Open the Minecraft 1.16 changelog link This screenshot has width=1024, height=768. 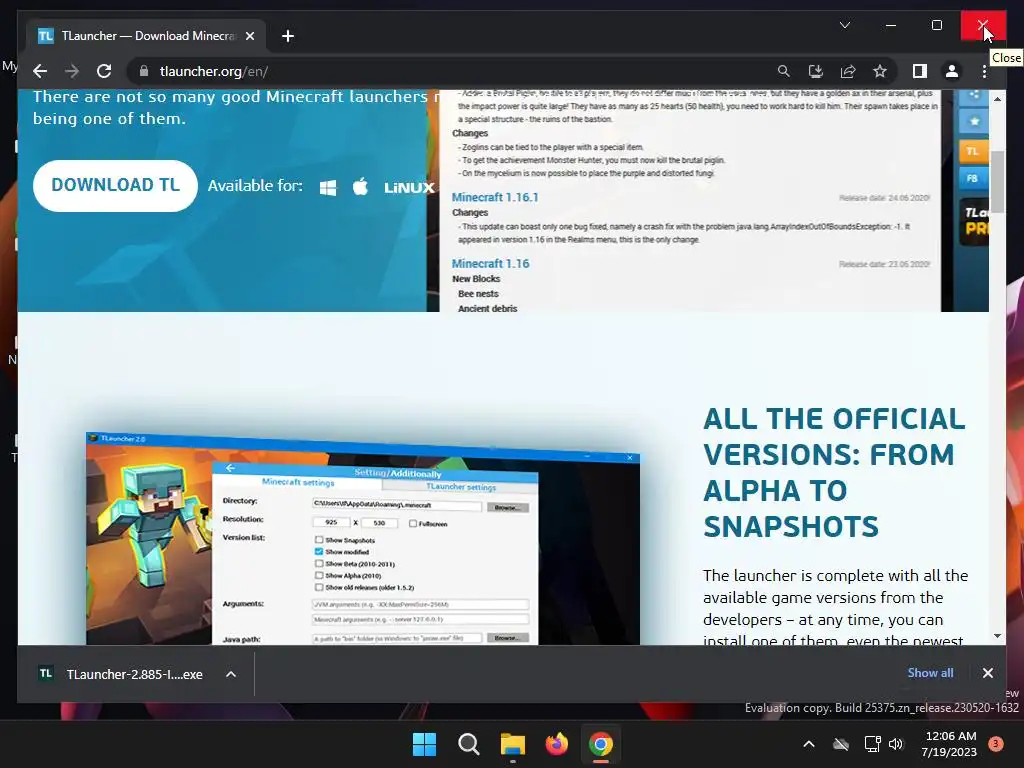[490, 264]
